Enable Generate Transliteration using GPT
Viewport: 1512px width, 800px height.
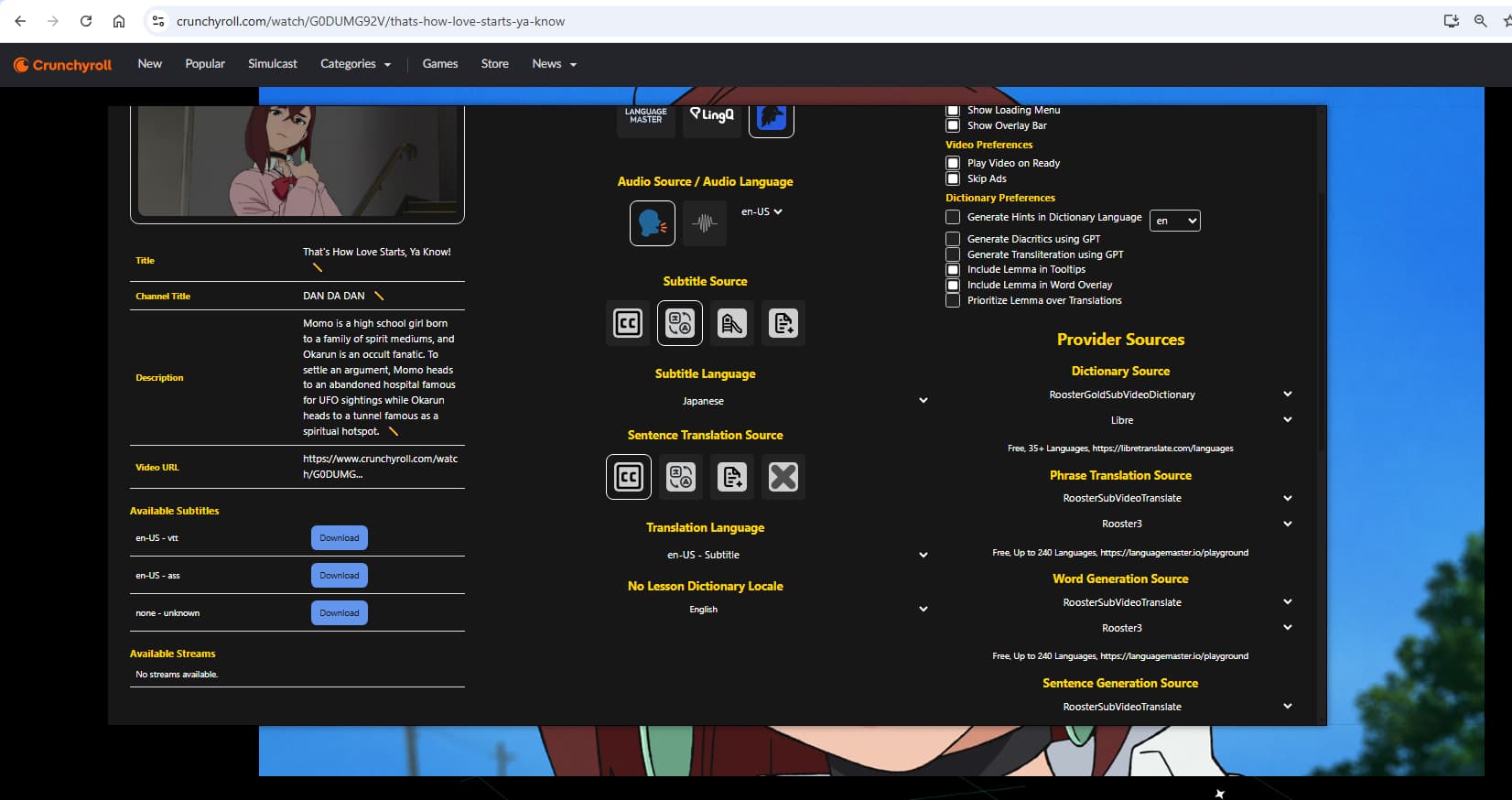[x=953, y=254]
